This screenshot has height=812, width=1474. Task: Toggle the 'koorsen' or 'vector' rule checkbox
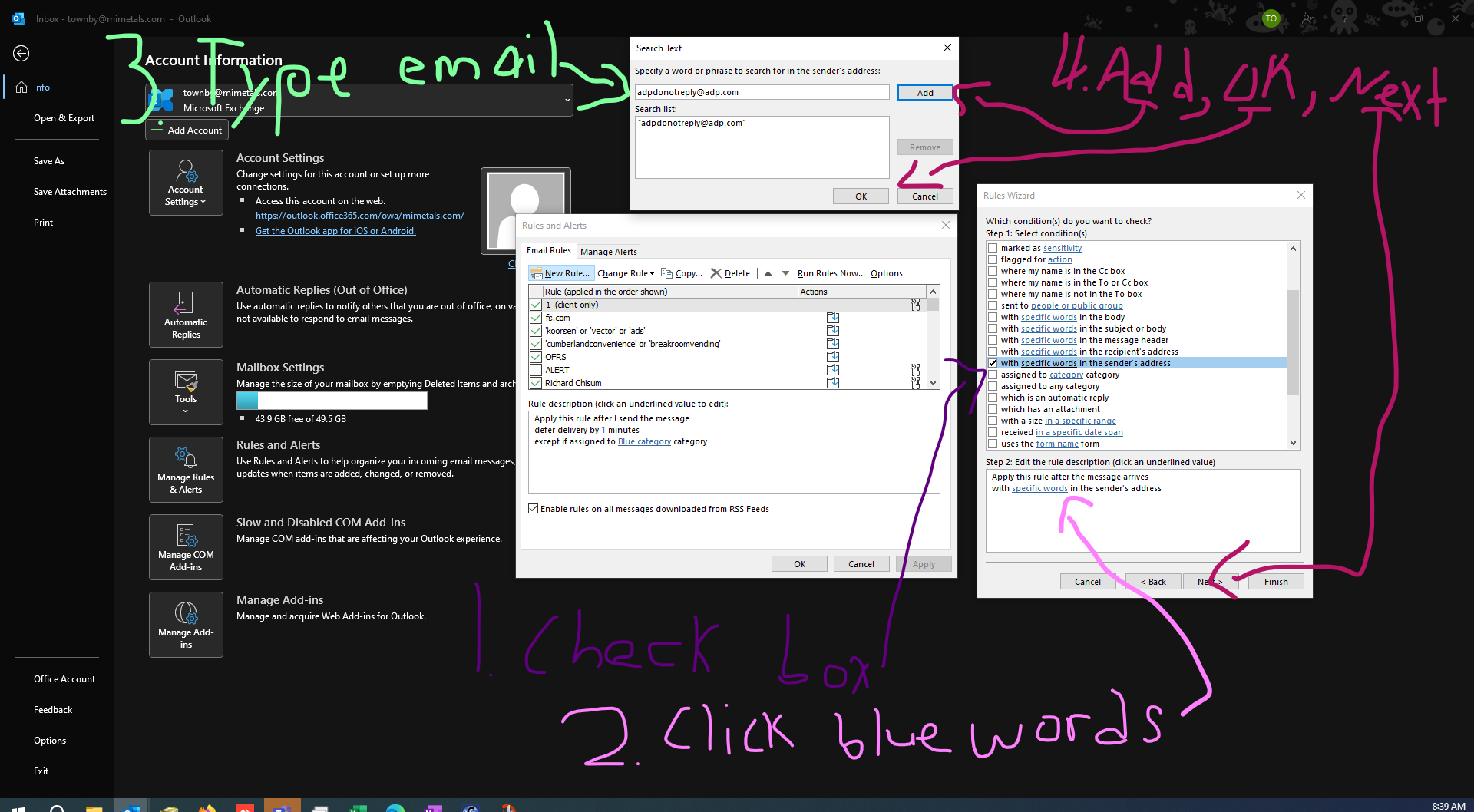tap(536, 331)
